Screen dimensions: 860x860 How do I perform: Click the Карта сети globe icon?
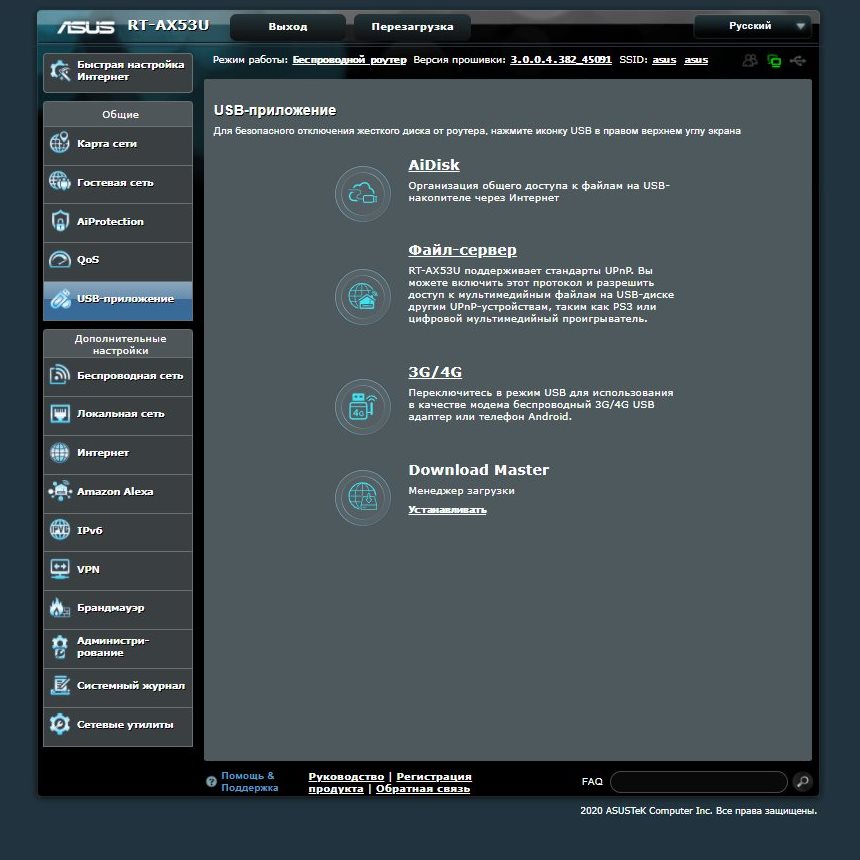click(x=59, y=143)
